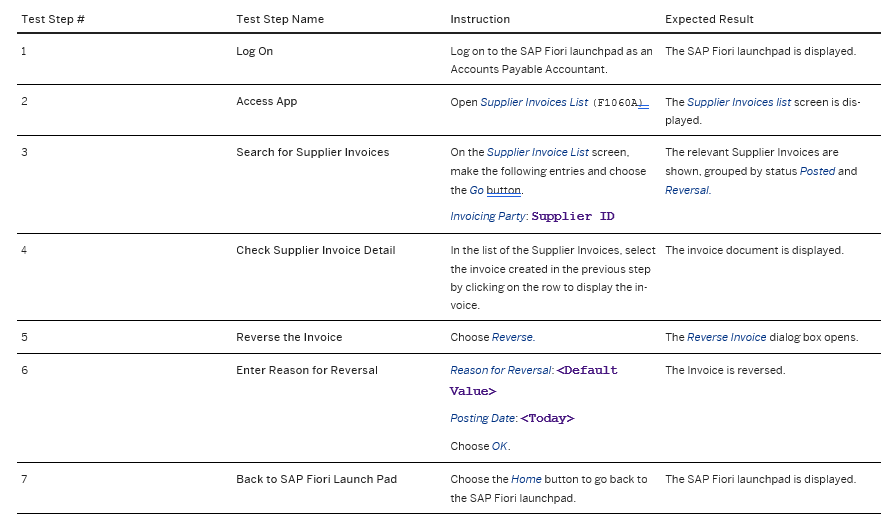Click the F1060A app code text
Screen dimensions: 881x523
coord(617,103)
